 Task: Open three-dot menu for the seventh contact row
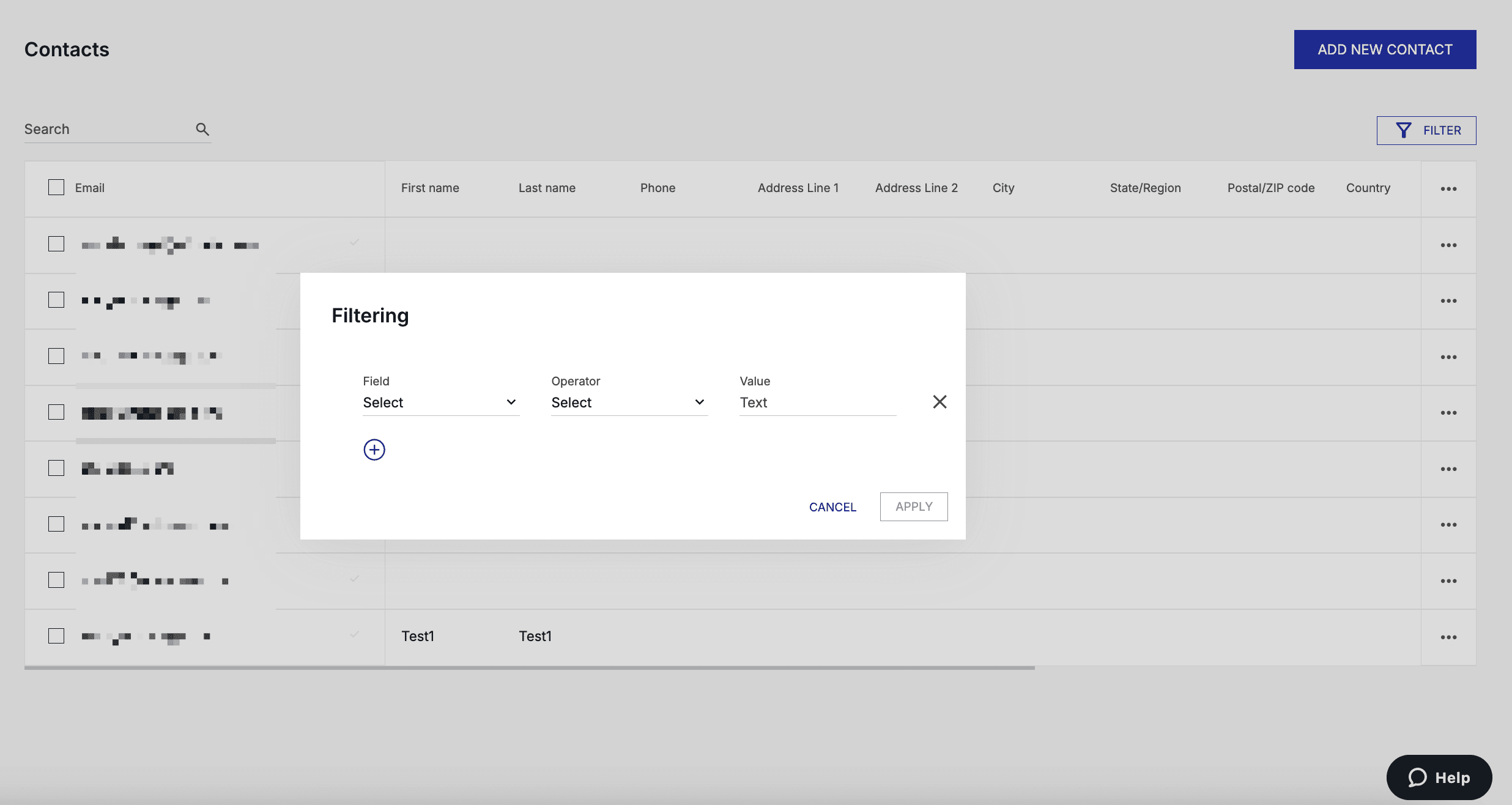click(x=1448, y=581)
